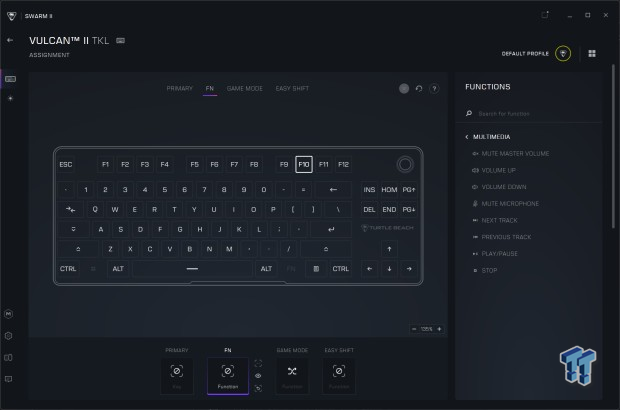Viewport: 620px width, 410px height.
Task: Select the Tab key on keyboard
Action: tap(71, 210)
